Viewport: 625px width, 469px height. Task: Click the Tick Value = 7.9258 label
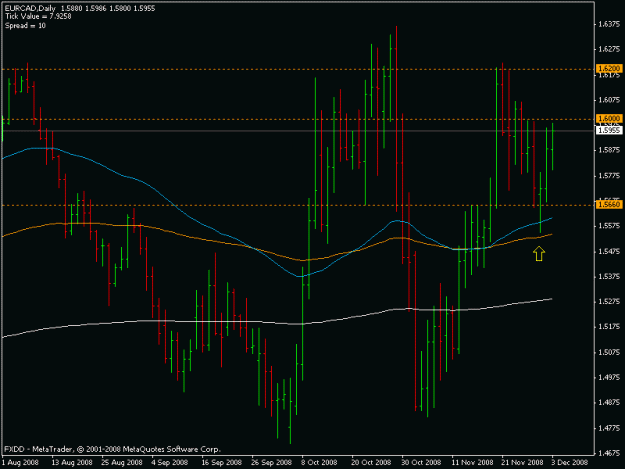[x=38, y=16]
